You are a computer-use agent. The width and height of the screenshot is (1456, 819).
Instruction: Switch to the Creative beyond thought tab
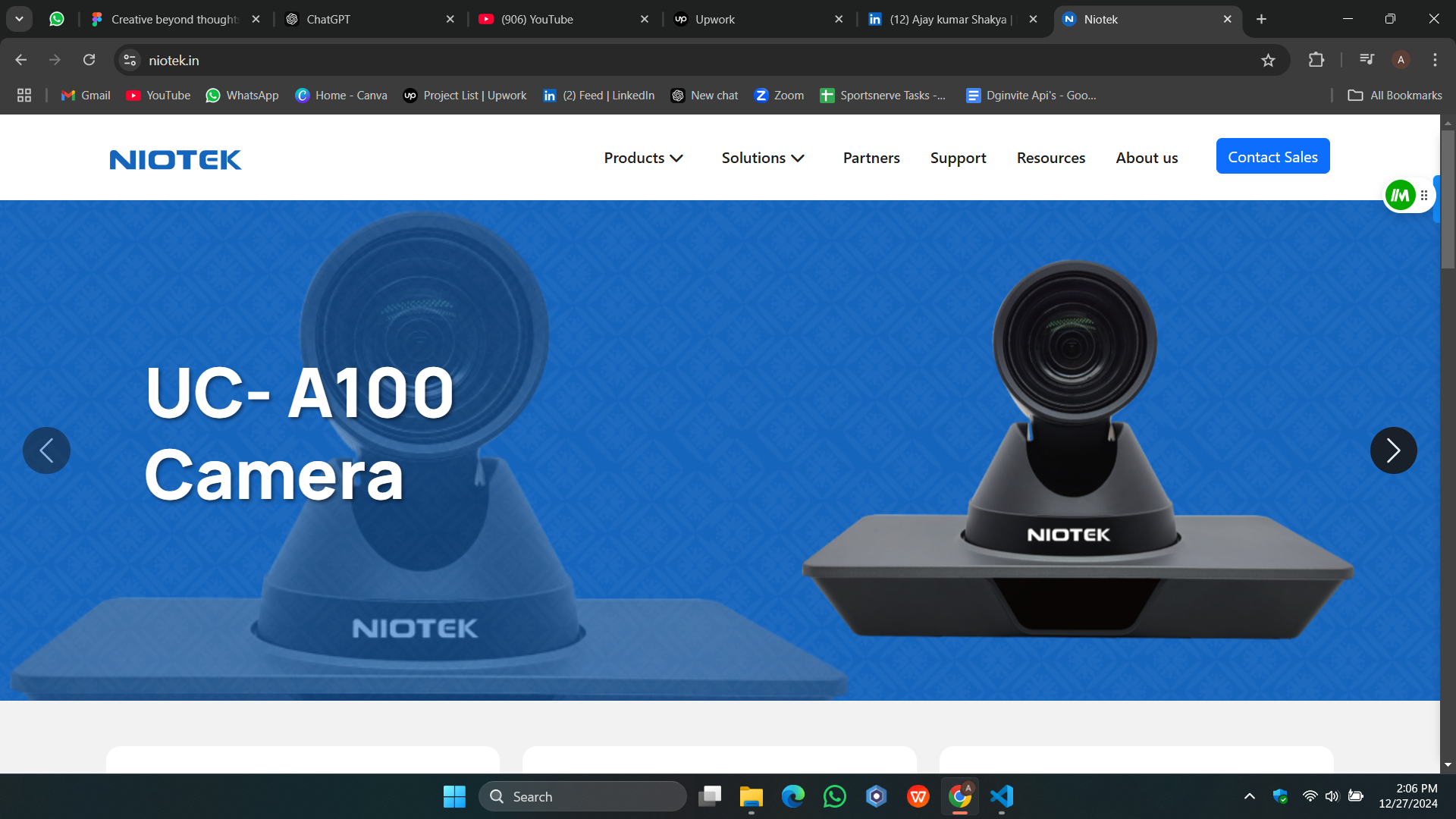point(174,19)
